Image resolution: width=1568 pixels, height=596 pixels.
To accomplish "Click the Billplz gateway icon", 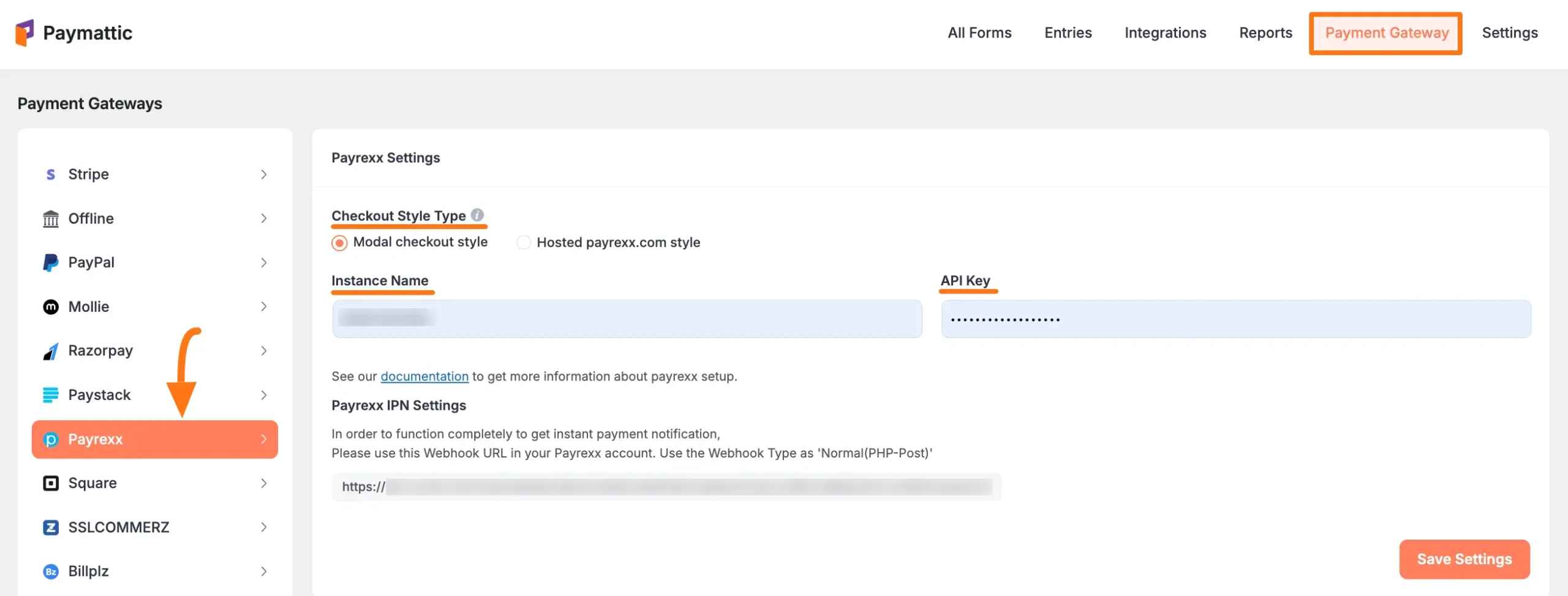I will 51,571.
